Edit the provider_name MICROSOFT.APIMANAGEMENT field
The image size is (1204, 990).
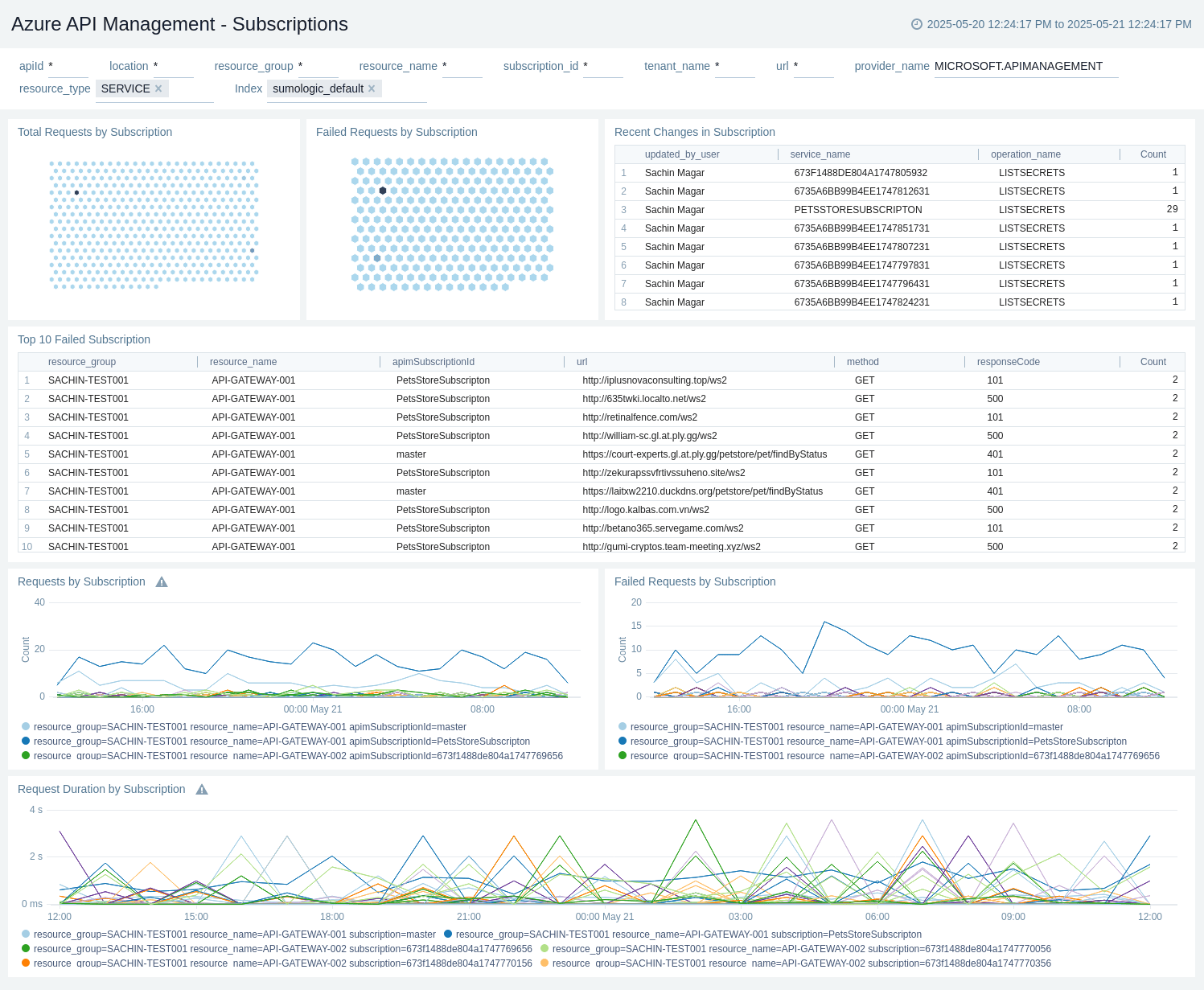pyautogui.click(x=1026, y=66)
